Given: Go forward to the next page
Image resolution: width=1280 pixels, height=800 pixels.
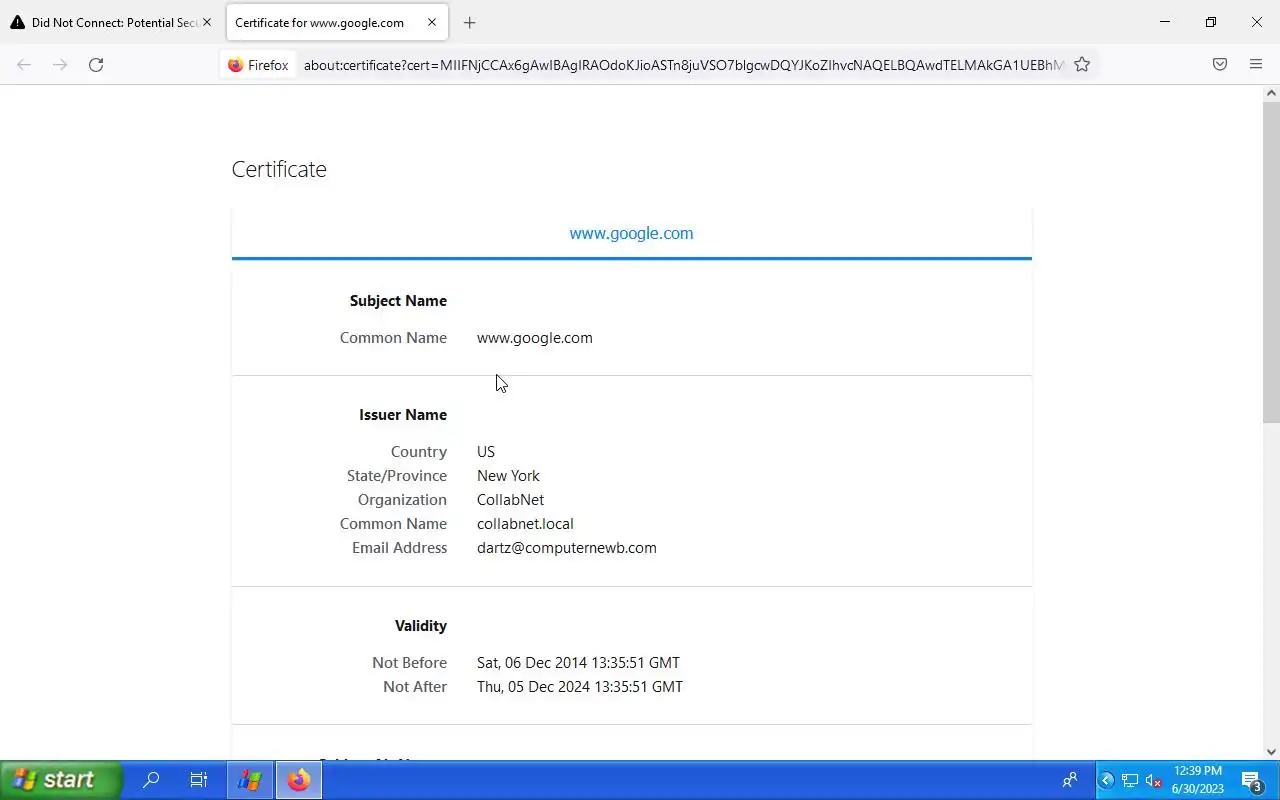Looking at the screenshot, I should pyautogui.click(x=60, y=64).
